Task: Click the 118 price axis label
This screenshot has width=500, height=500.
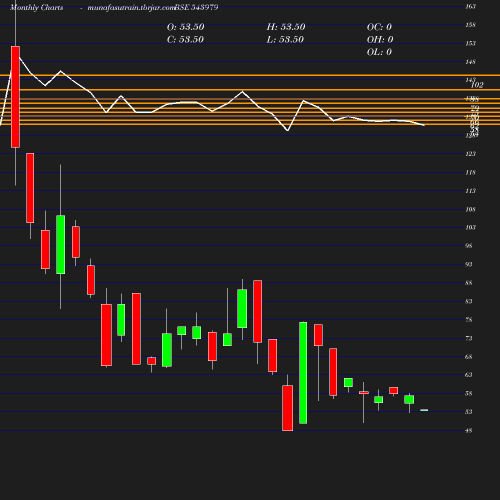Action: pos(471,173)
